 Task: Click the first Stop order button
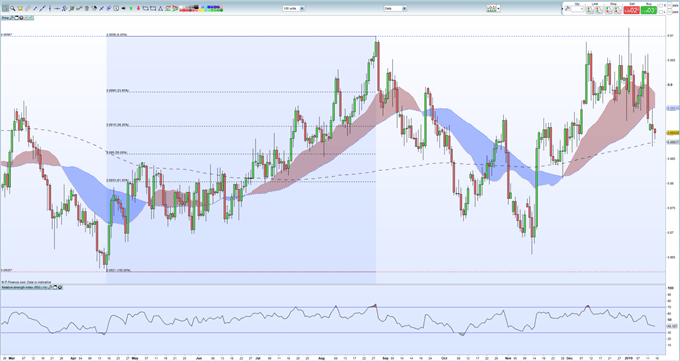(x=609, y=10)
